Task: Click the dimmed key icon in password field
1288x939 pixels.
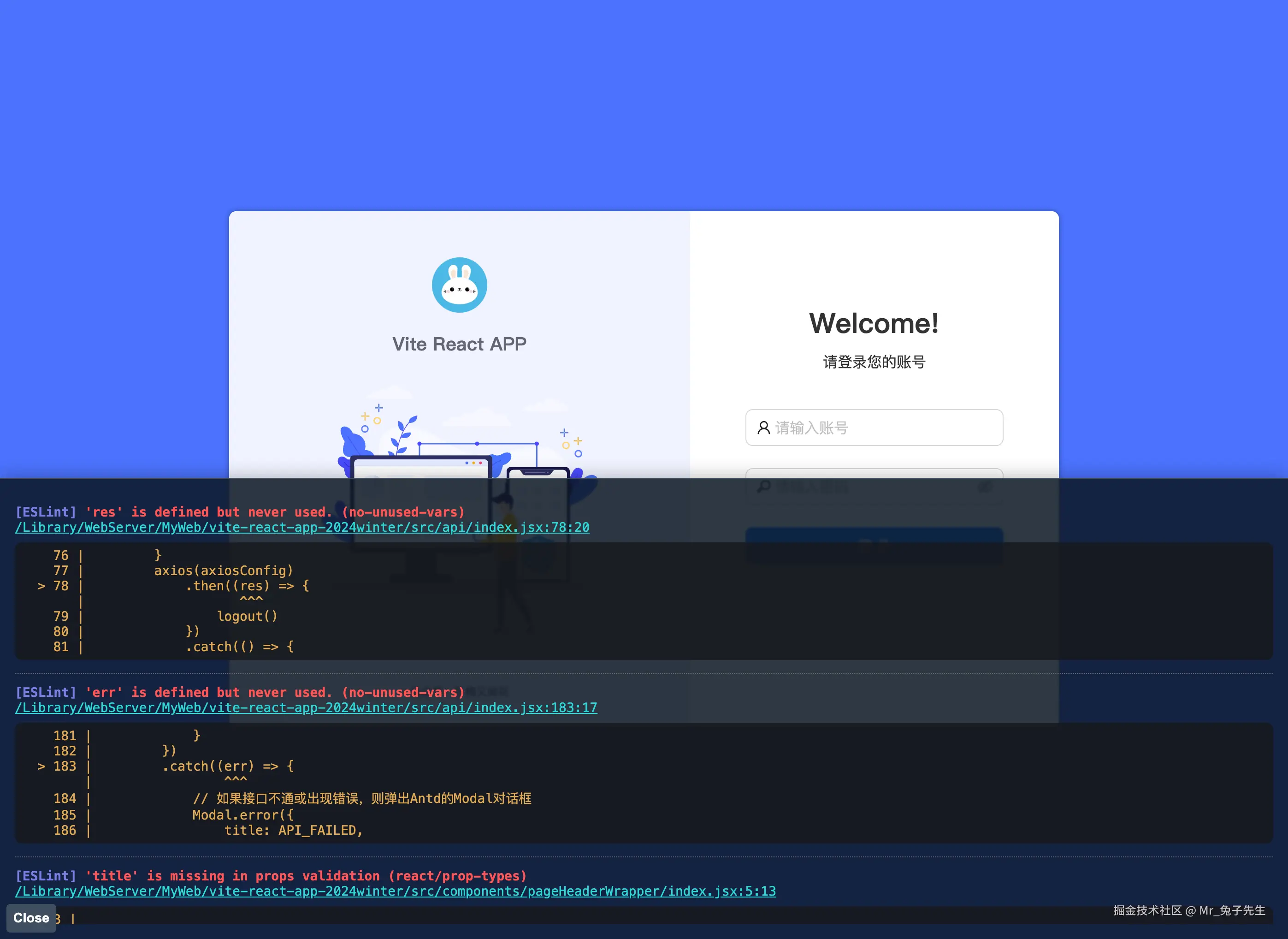Action: 763,487
